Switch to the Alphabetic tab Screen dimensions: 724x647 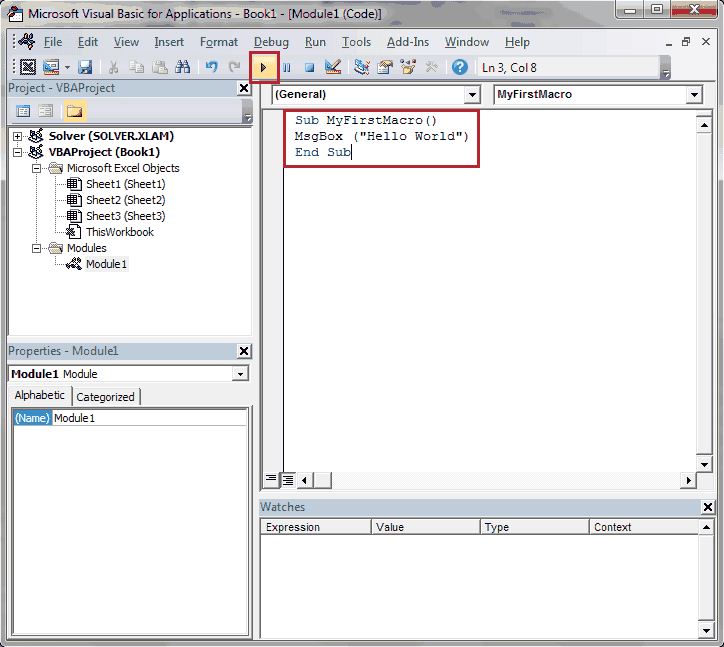tap(40, 395)
